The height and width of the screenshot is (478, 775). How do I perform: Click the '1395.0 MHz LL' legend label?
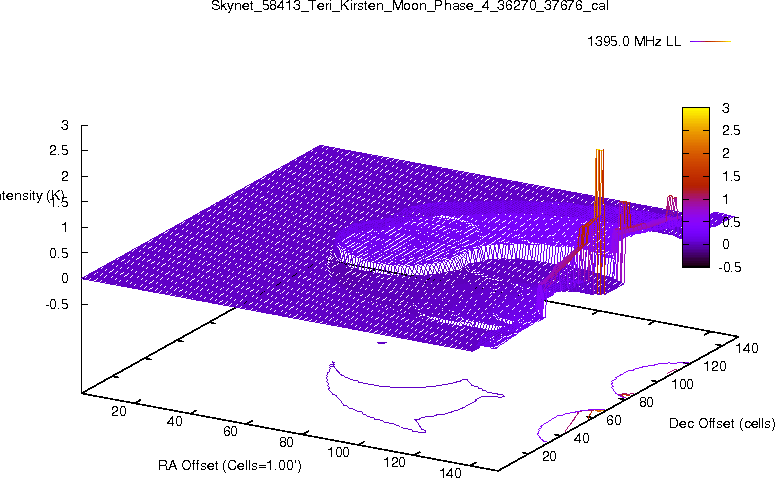click(634, 42)
